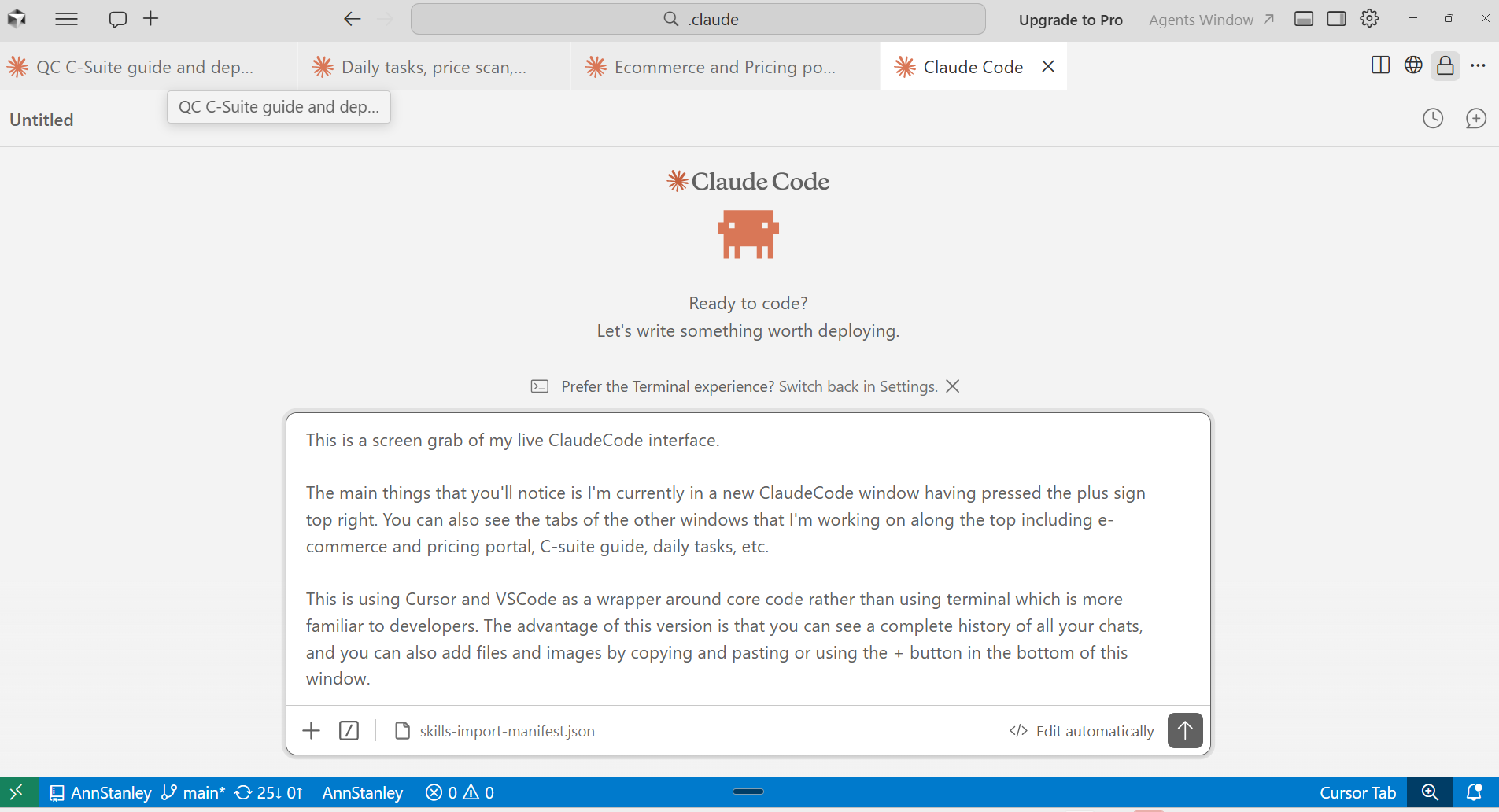Open the chat bubble icon in title bar
The height and width of the screenshot is (812, 1499).
(x=118, y=19)
